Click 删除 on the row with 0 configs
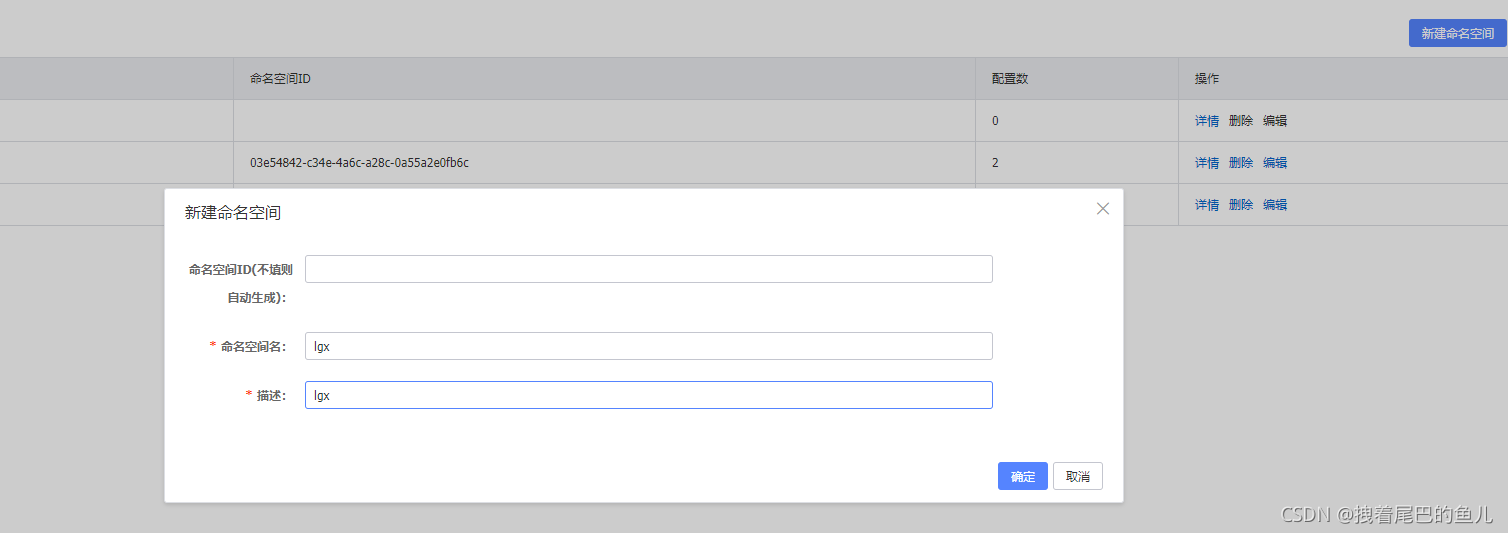This screenshot has width=1508, height=533. pyautogui.click(x=1240, y=121)
